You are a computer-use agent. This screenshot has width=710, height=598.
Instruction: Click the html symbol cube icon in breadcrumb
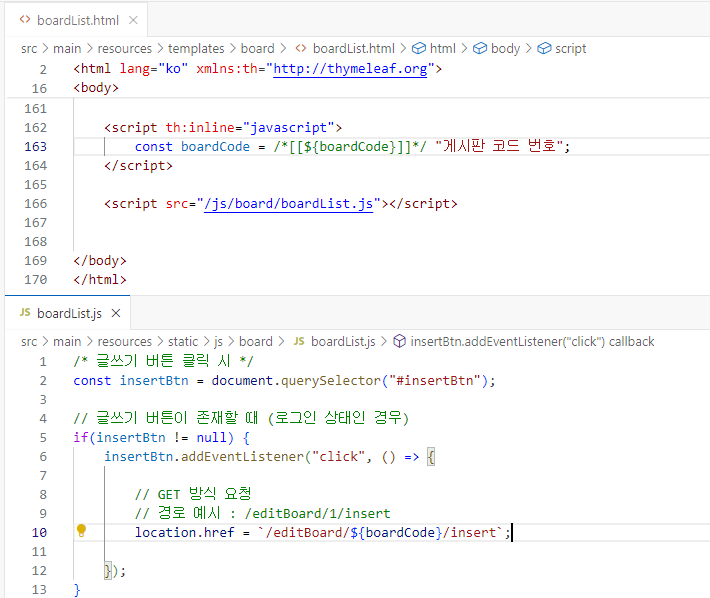tap(418, 48)
